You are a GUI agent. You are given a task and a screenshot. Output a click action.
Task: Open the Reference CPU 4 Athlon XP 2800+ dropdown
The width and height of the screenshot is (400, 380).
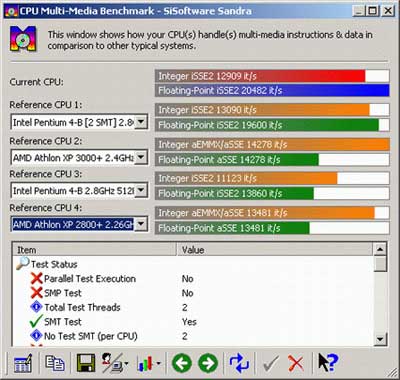(141, 224)
